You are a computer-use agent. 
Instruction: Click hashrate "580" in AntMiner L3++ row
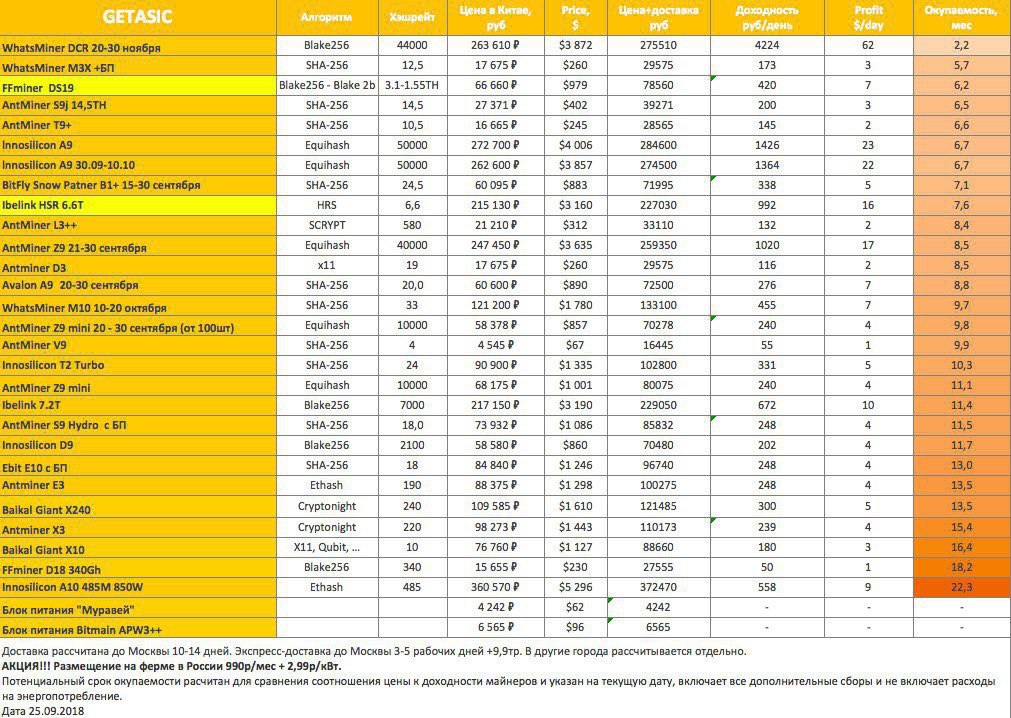tap(412, 225)
